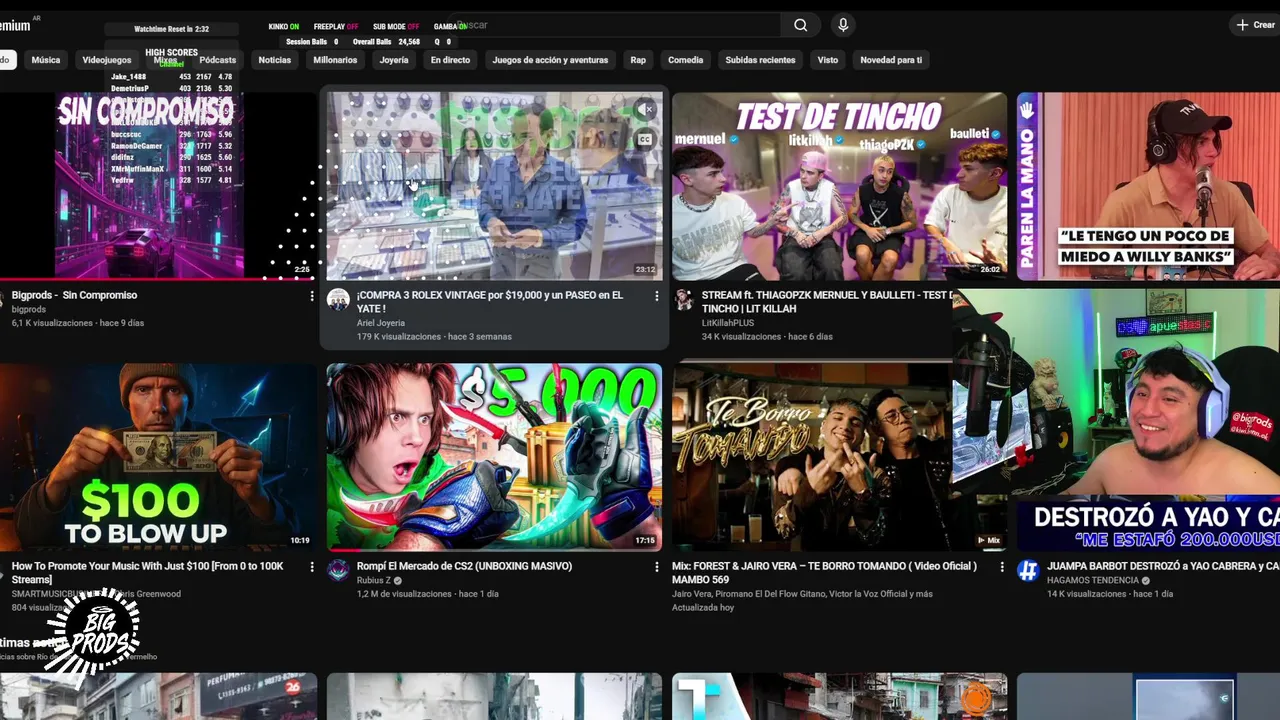
Task: Select the Rap filter chip
Action: coord(638,60)
